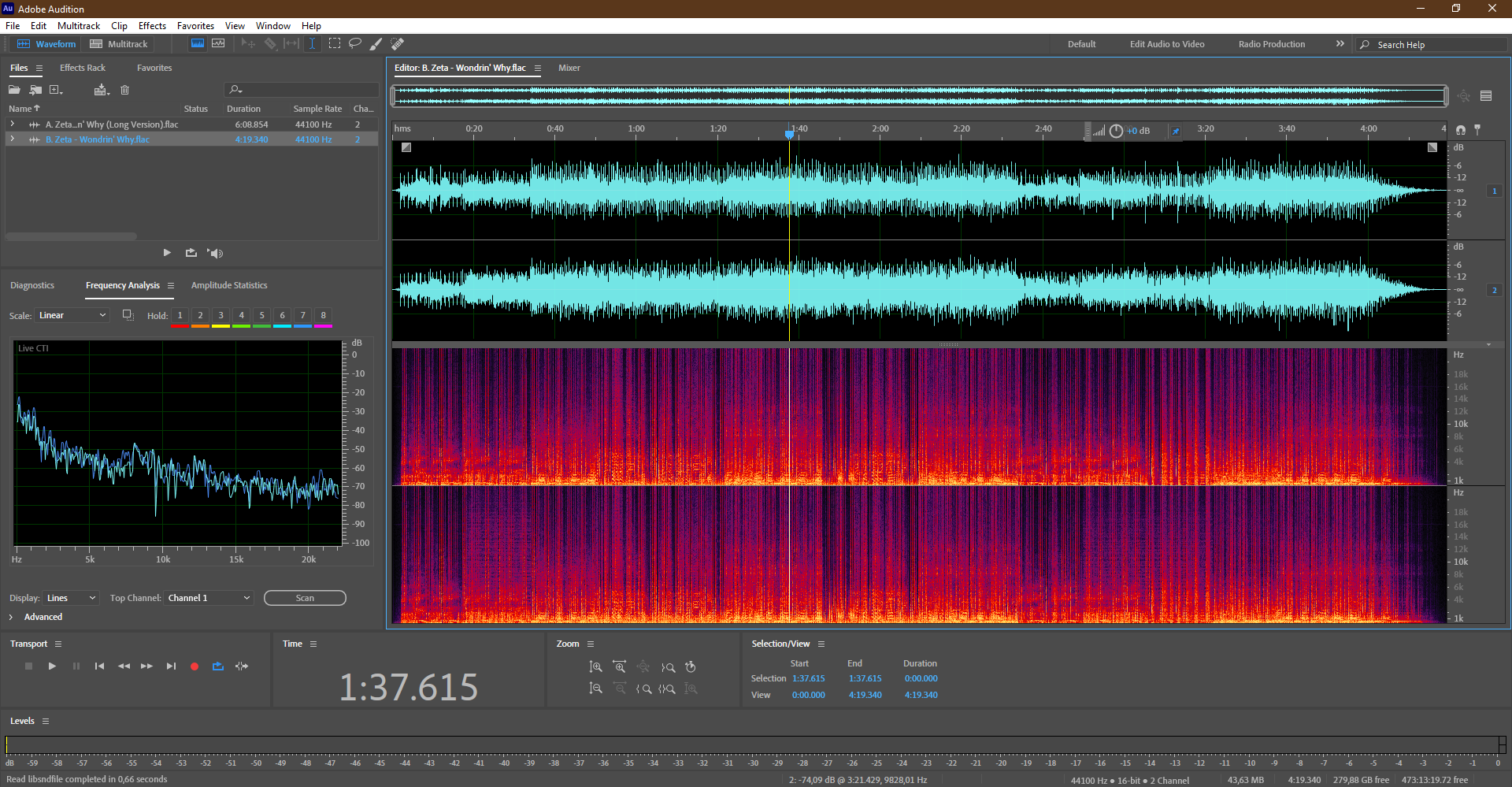Viewport: 1512px width, 787px height.
Task: Switch to Amplitude Statistics tab
Action: click(x=229, y=285)
